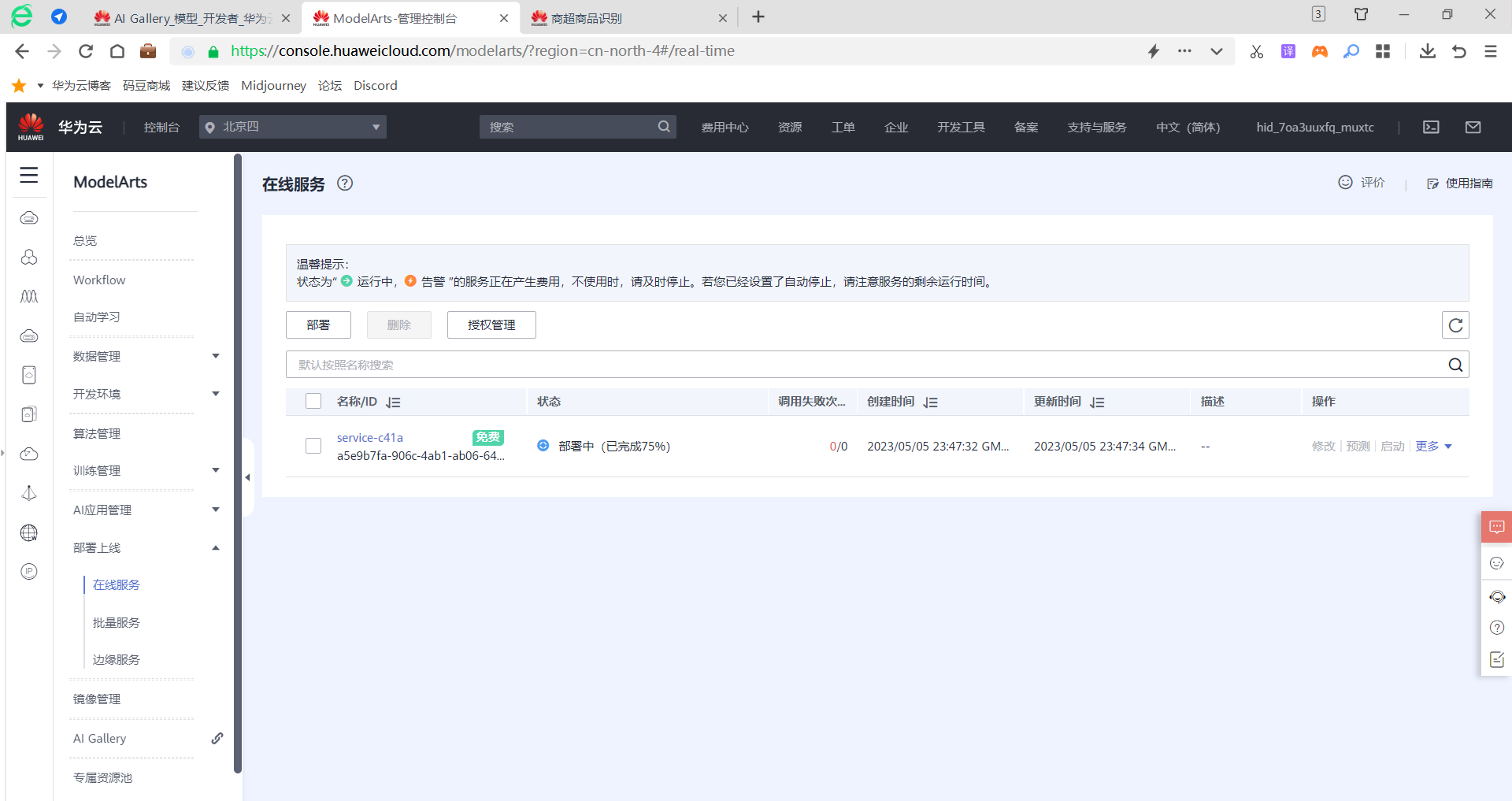Click the search magnifier in name search box
The height and width of the screenshot is (801, 1512).
(x=1455, y=365)
